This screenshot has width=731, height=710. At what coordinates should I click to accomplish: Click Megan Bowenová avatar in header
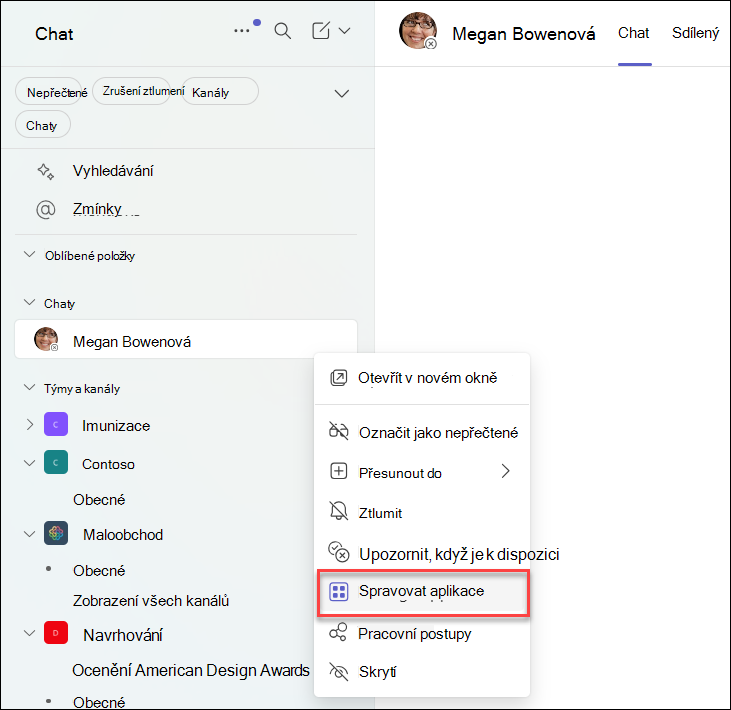pos(418,31)
